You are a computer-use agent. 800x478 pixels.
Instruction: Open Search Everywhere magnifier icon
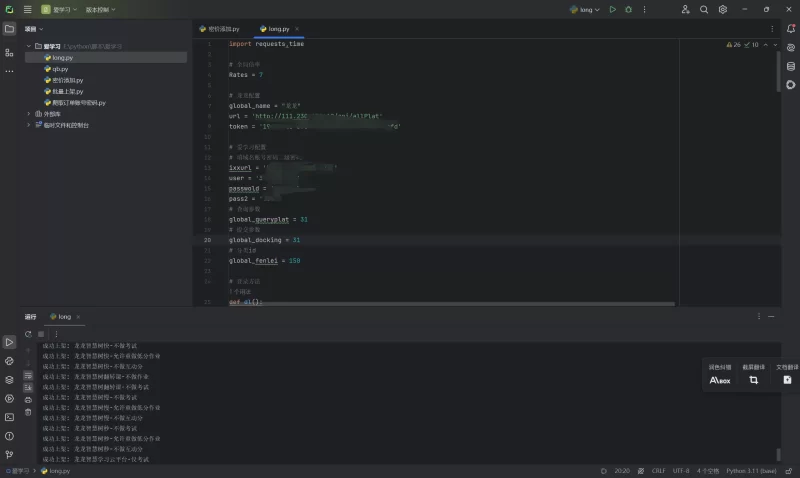tap(704, 9)
